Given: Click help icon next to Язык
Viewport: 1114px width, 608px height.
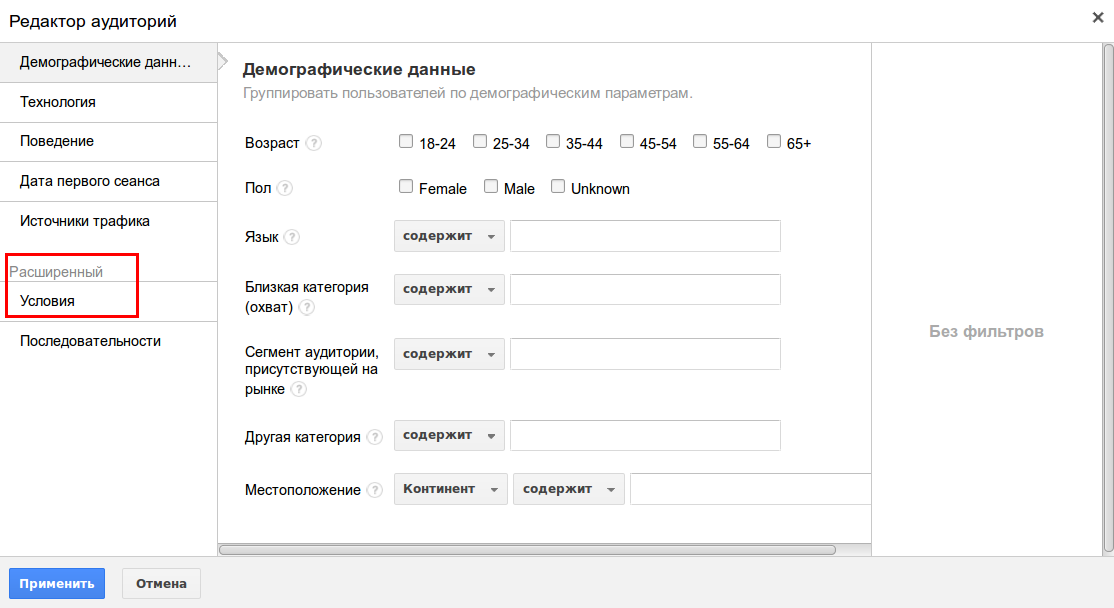Looking at the screenshot, I should point(292,237).
